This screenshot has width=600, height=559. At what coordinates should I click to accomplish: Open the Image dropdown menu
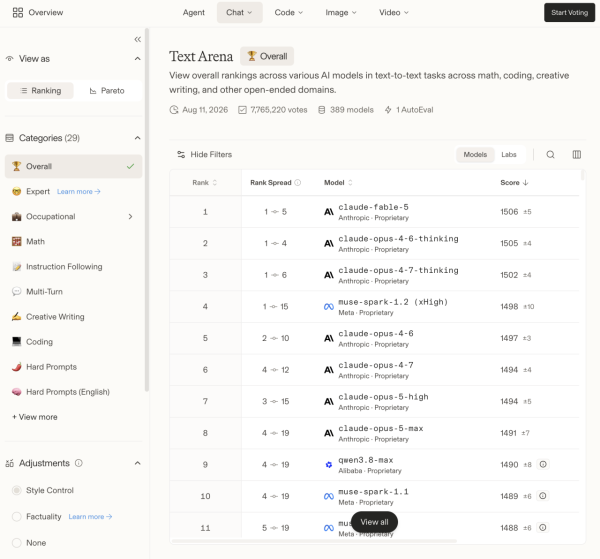(x=341, y=13)
